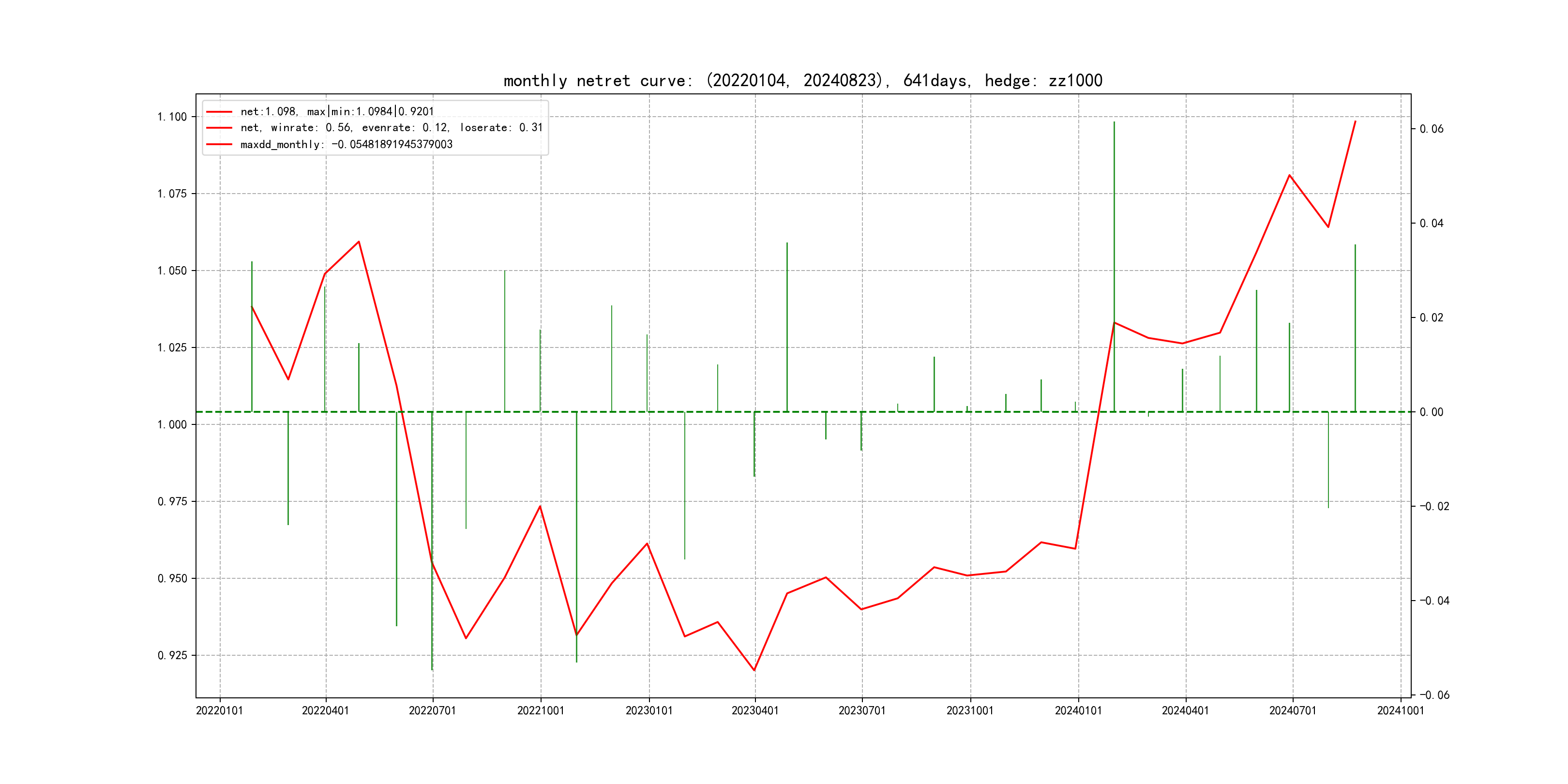
Task: Click the 20230401 x-axis tick label
Action: [x=755, y=710]
